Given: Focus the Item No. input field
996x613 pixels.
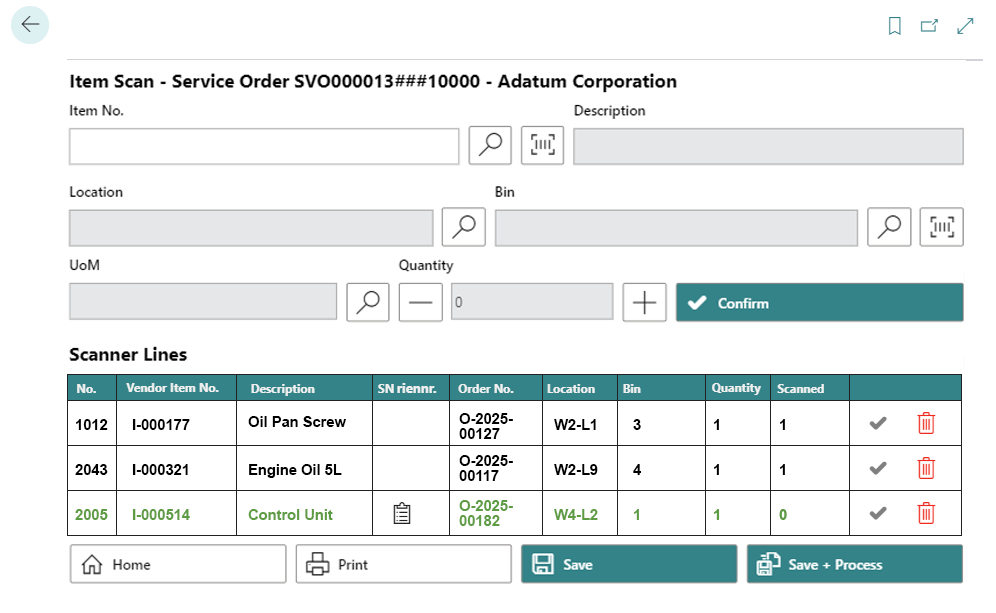Looking at the screenshot, I should (x=264, y=147).
